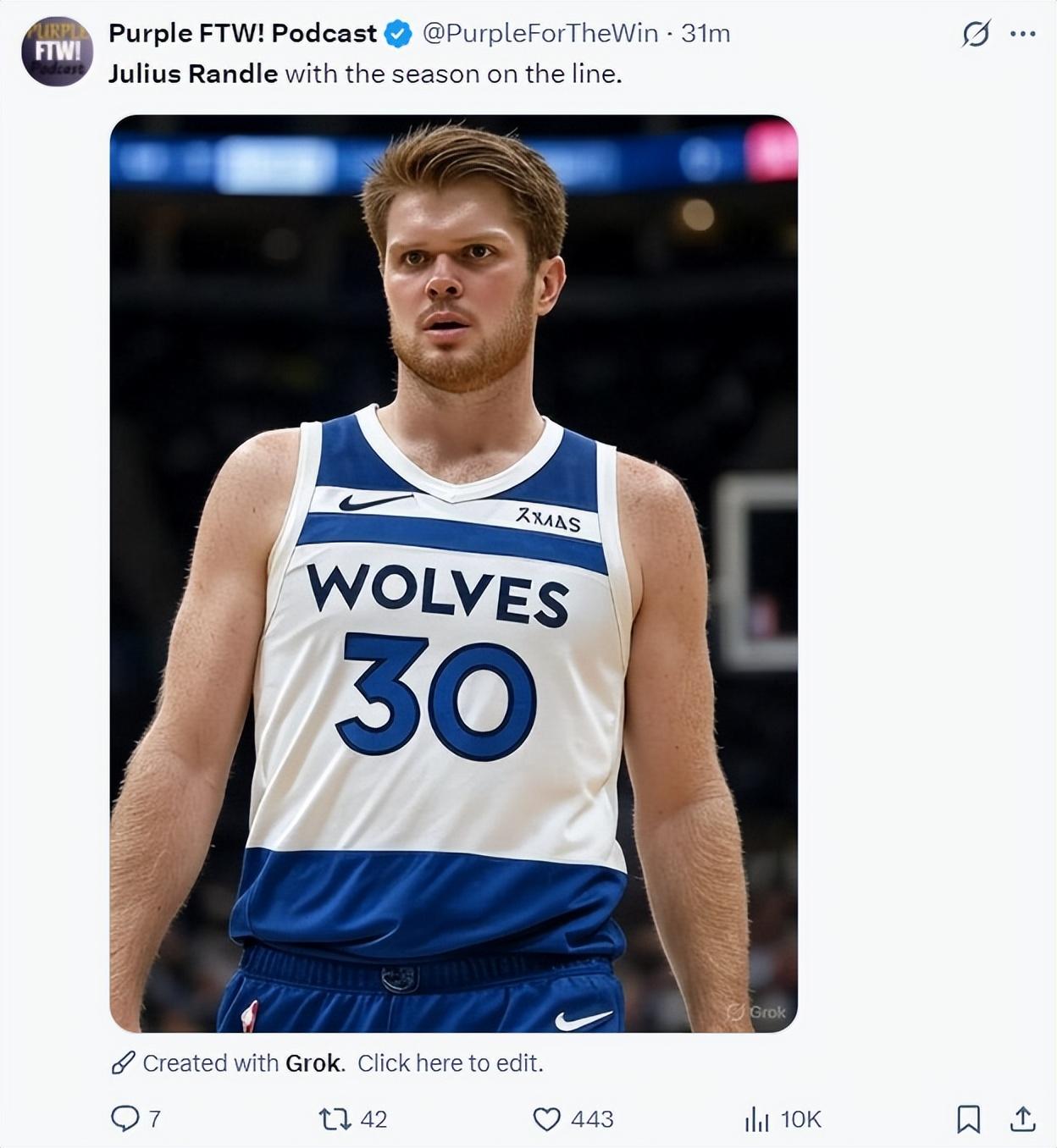
Task: Like the tweet with heart icon
Action: coord(546,1119)
